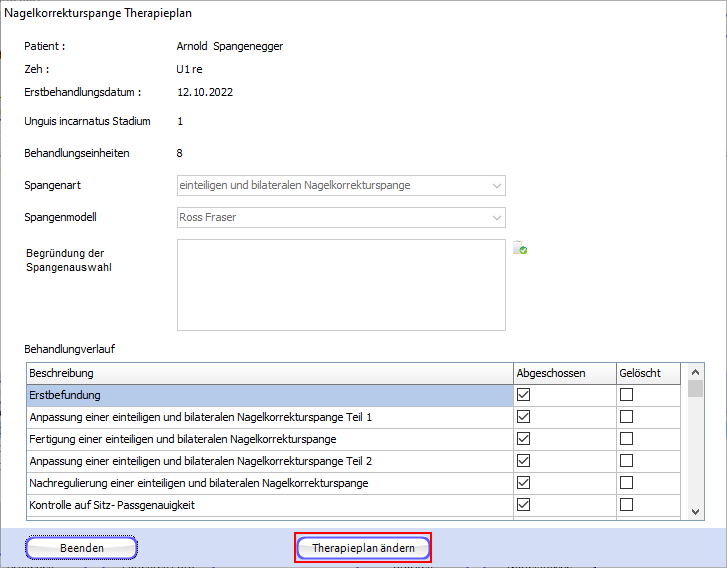
Task: Click the document icon beside Begründung field
Action: coord(520,249)
